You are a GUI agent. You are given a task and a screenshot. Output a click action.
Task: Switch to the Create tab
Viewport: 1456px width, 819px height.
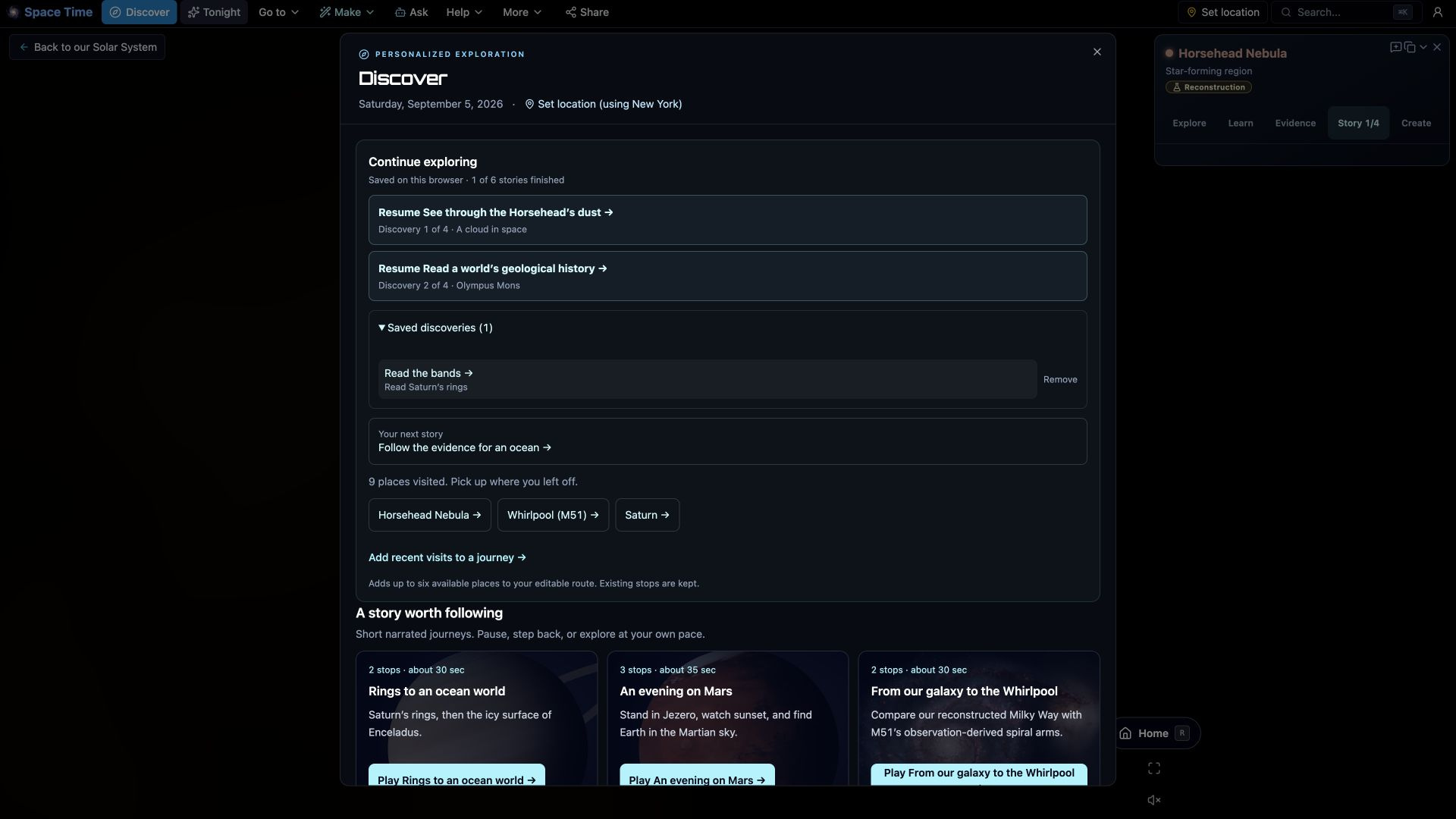point(1416,123)
